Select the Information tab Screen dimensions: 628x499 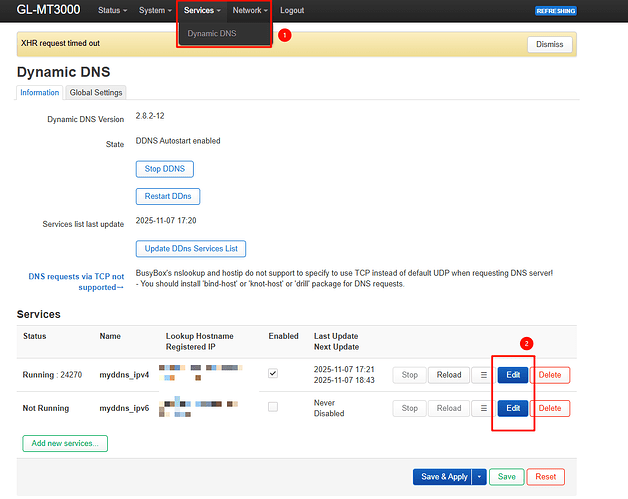[x=40, y=93]
